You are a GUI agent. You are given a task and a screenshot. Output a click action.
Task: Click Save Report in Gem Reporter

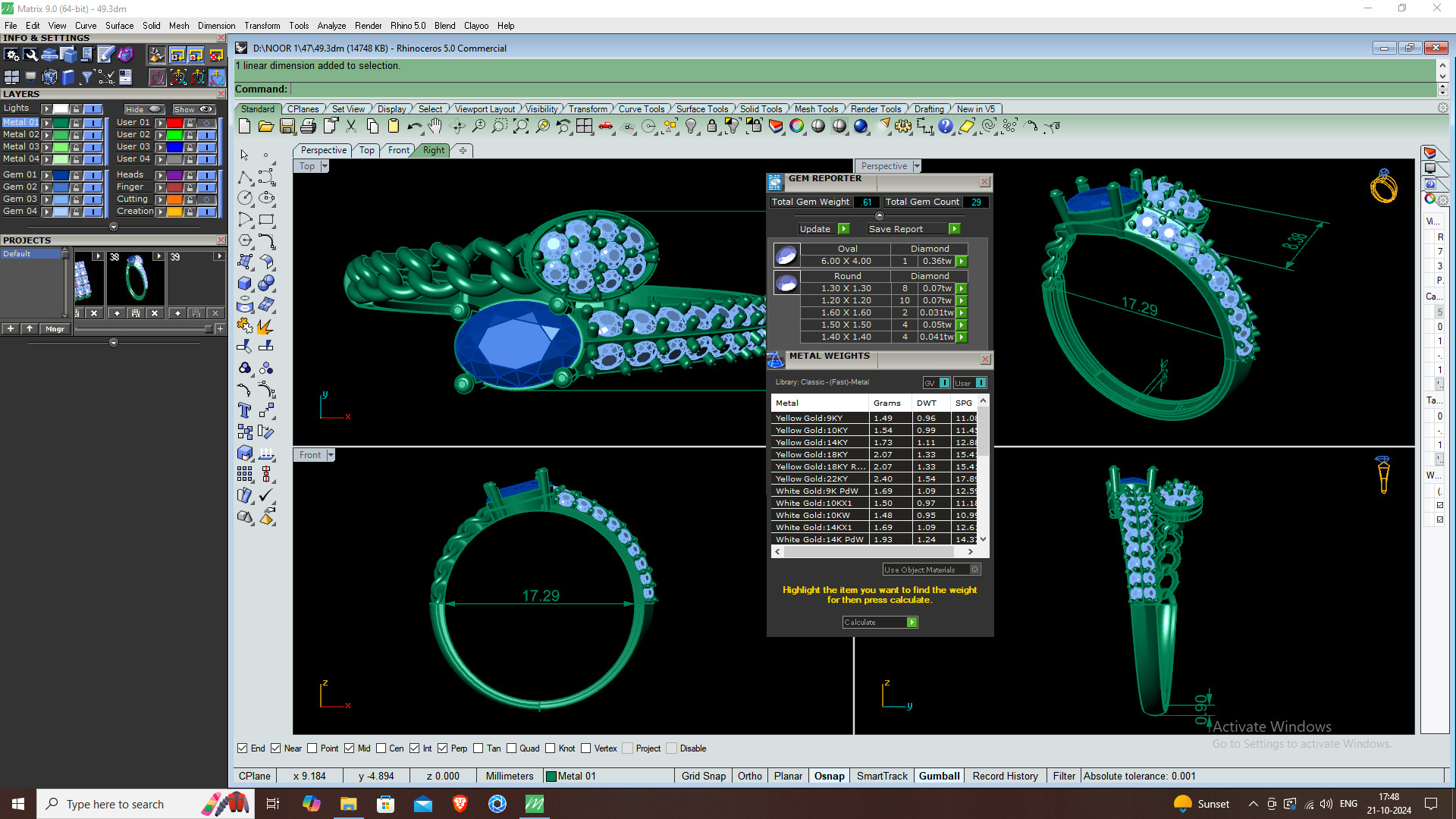pyautogui.click(x=914, y=229)
